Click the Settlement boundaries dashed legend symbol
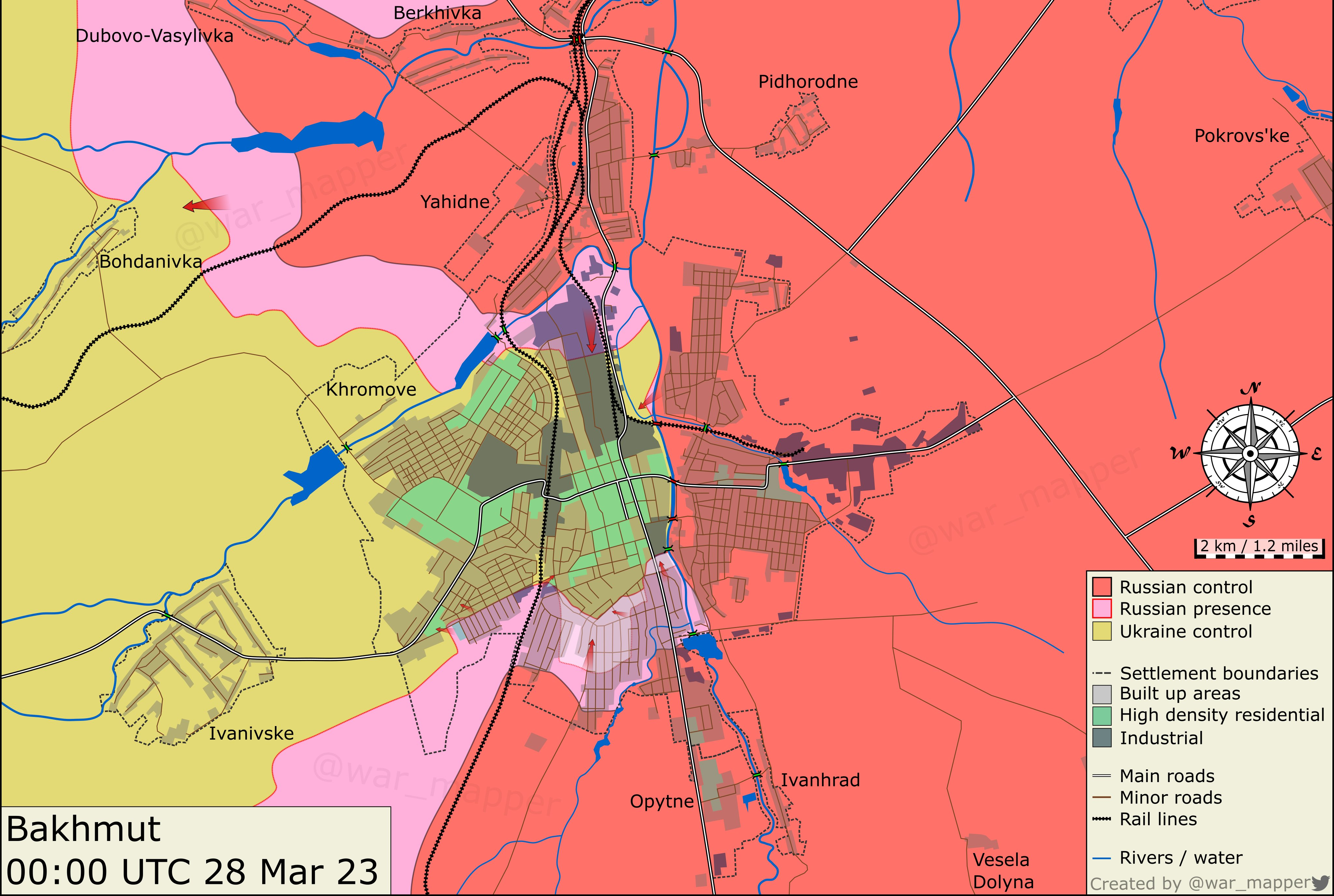The image size is (1334, 896). tap(1101, 673)
